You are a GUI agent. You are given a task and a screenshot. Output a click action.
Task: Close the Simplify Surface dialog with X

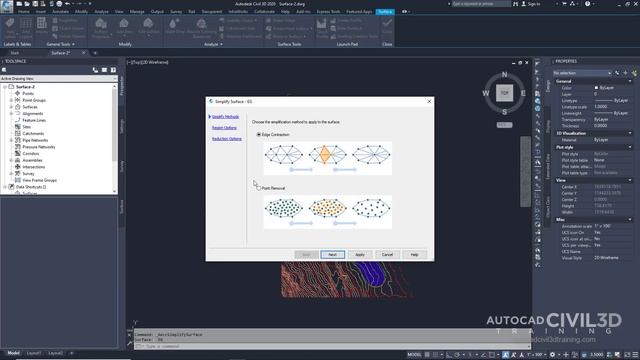pos(429,101)
